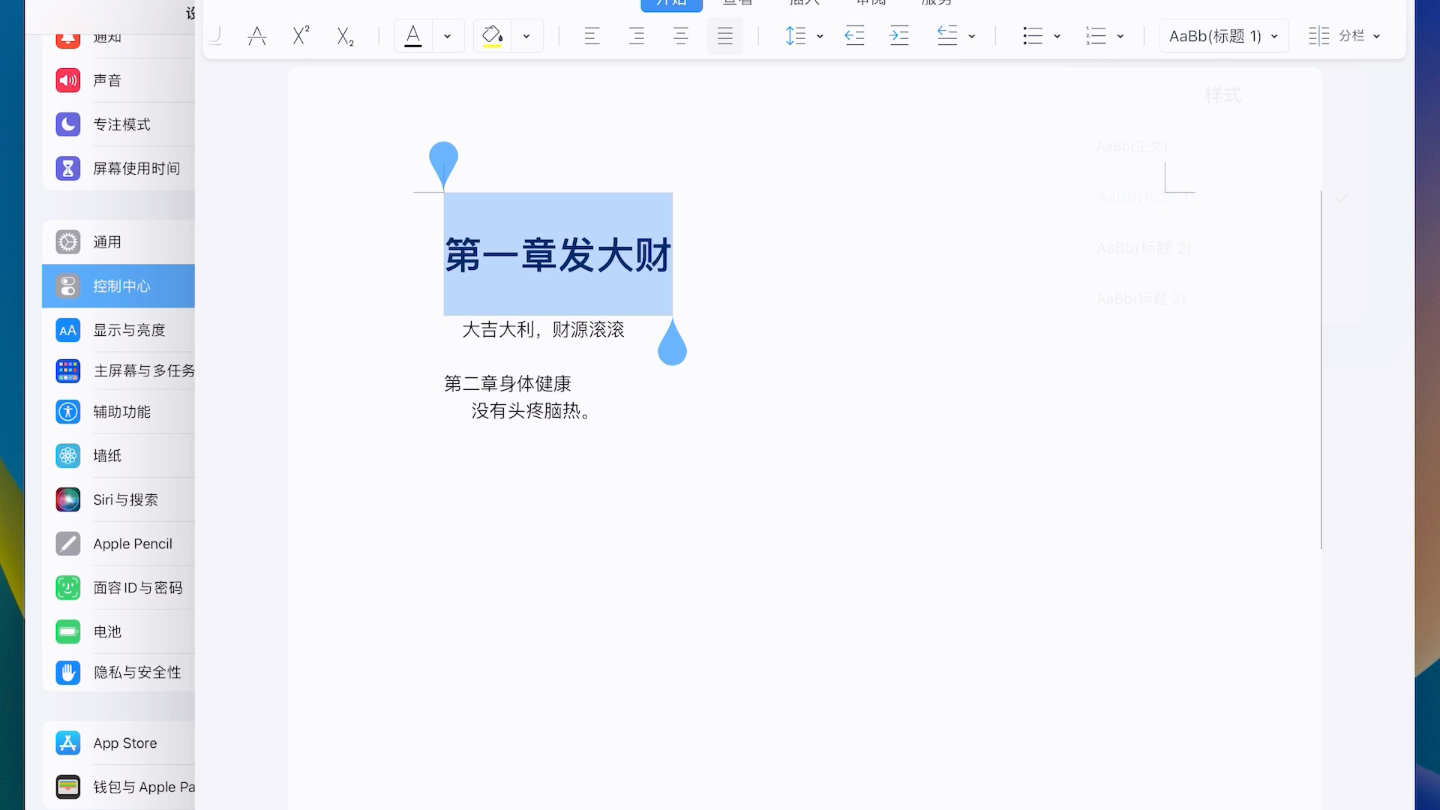Choose AaBb(标题 3) in the style list
The image size is (1440, 810).
click(1141, 298)
